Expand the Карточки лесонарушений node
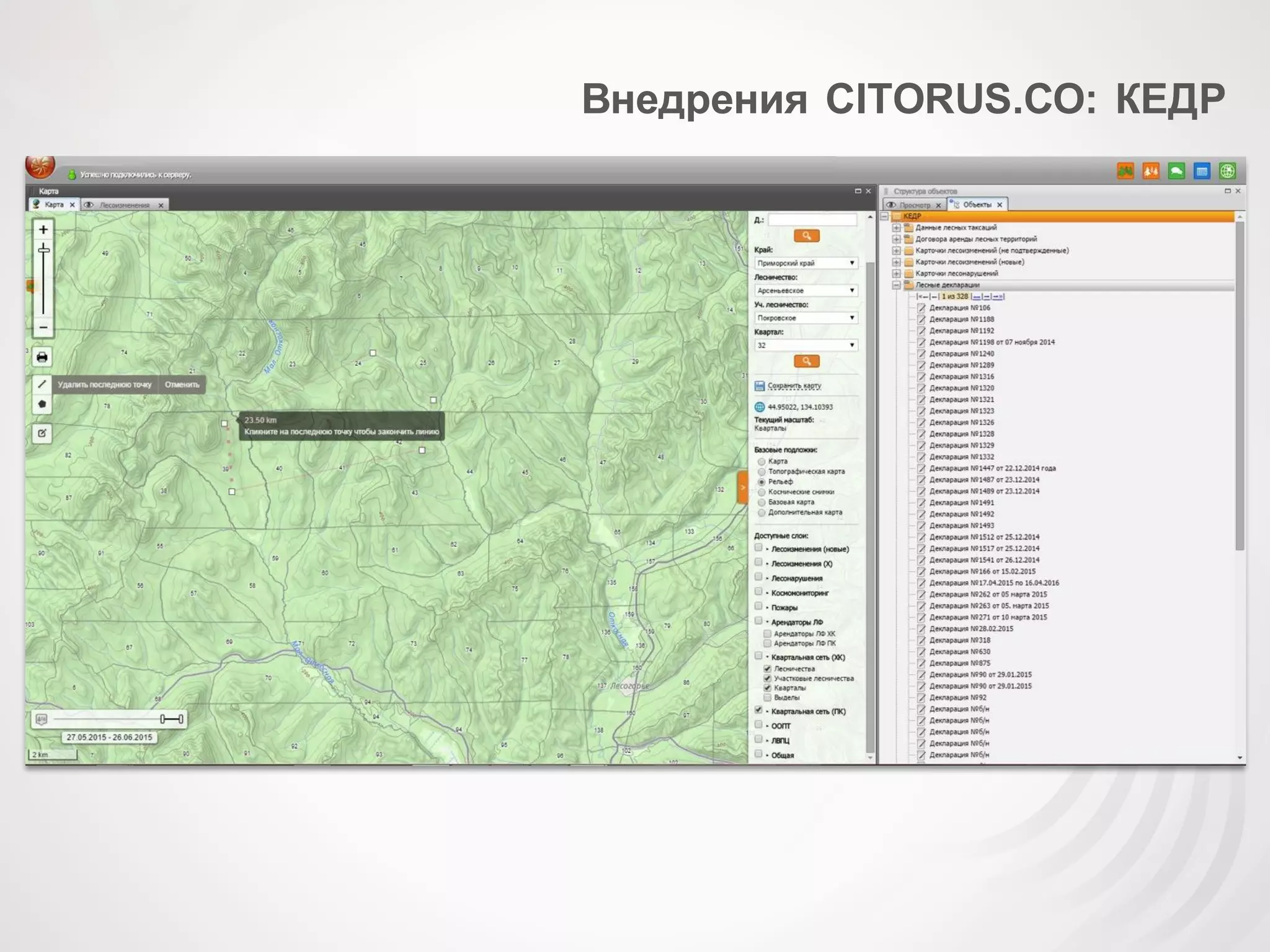 pos(896,273)
